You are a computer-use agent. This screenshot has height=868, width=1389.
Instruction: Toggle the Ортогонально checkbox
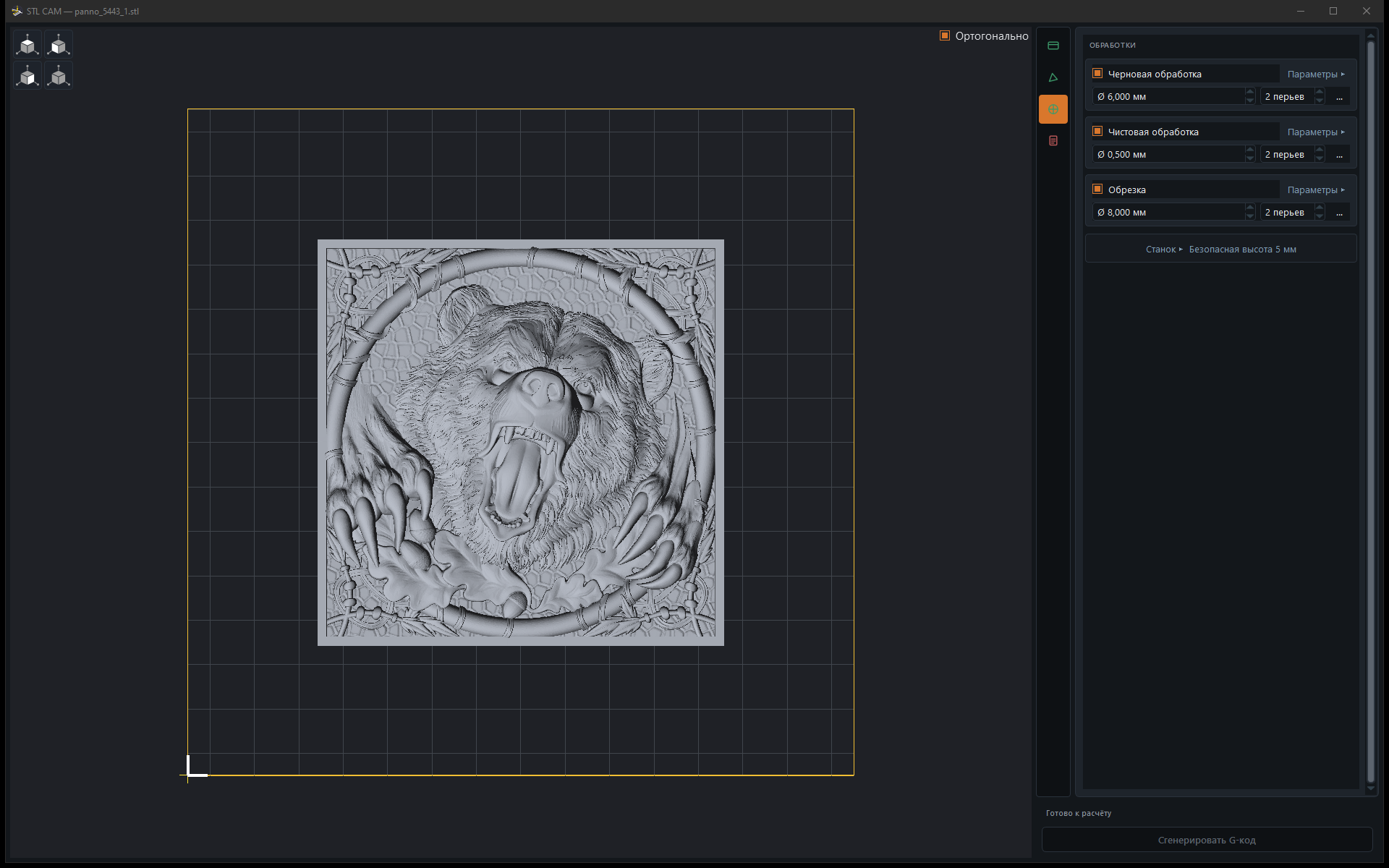945,35
